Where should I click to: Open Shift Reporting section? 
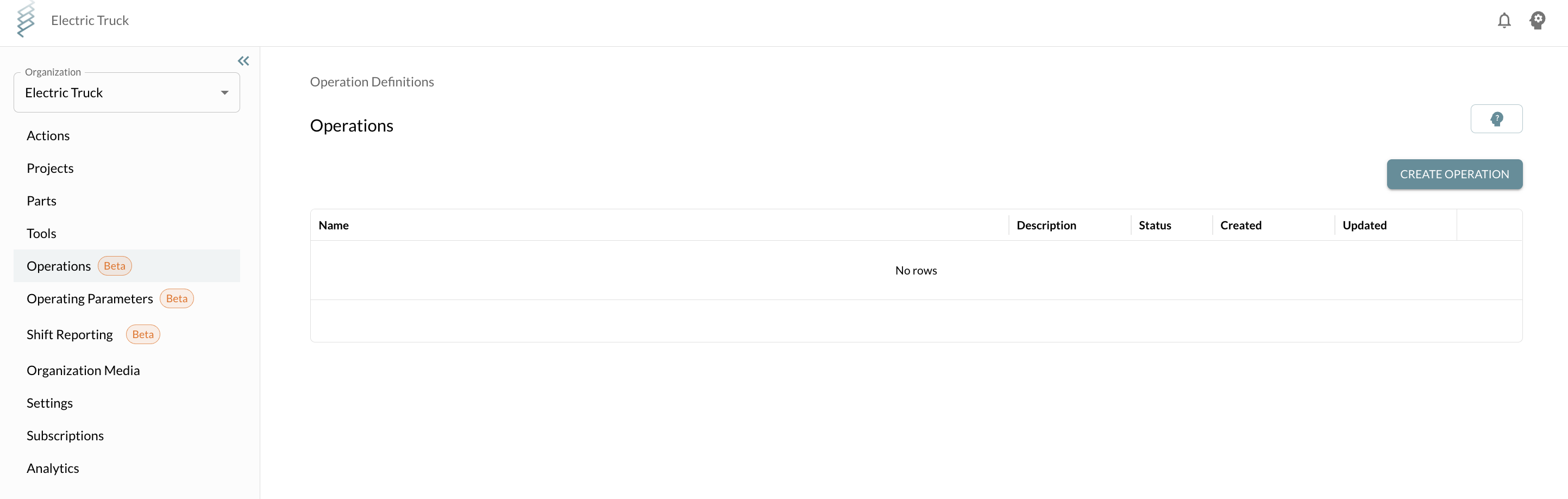pyautogui.click(x=70, y=334)
